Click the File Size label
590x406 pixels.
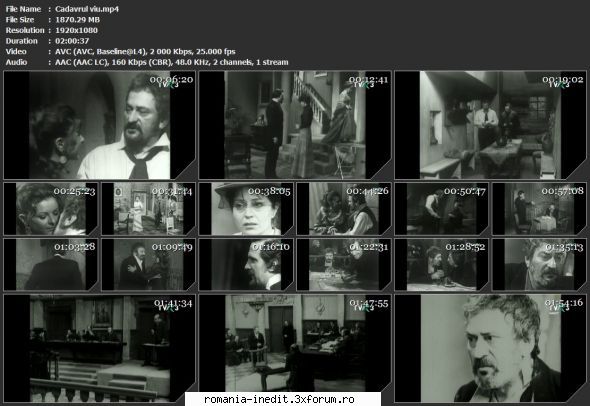click(x=20, y=20)
